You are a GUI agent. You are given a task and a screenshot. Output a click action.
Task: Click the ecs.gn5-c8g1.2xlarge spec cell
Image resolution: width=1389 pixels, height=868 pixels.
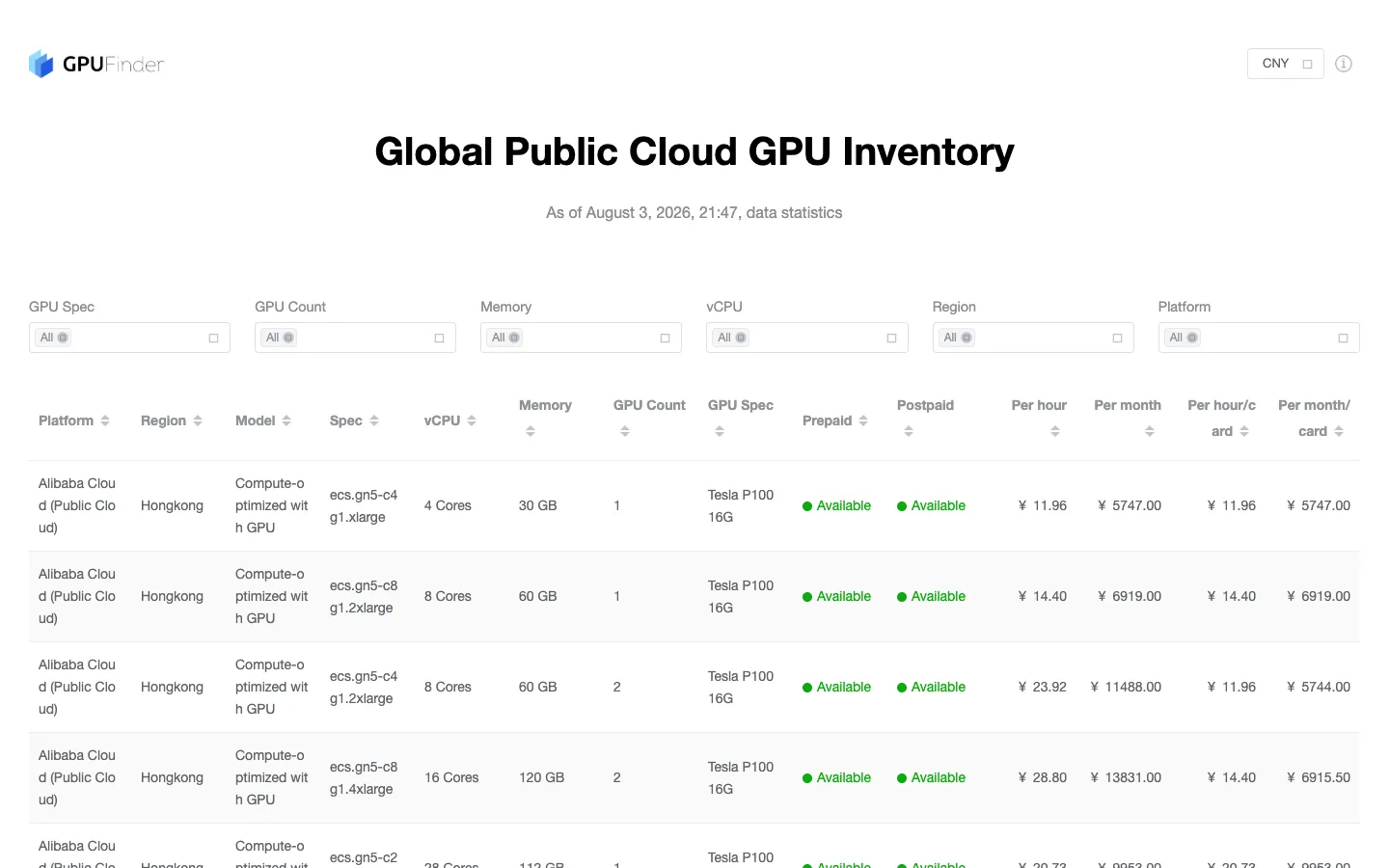pos(364,596)
